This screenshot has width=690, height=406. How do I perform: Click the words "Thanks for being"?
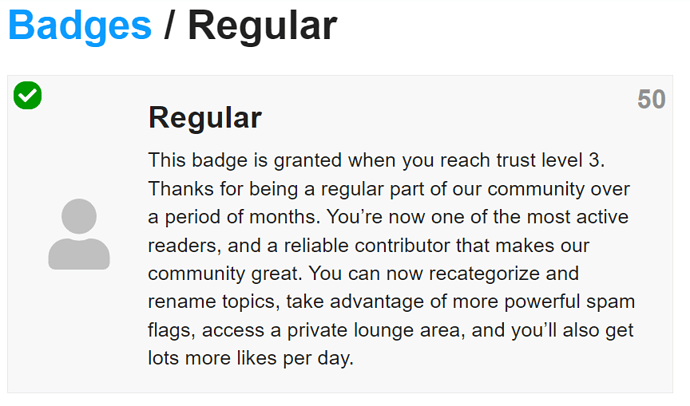pyautogui.click(x=211, y=188)
